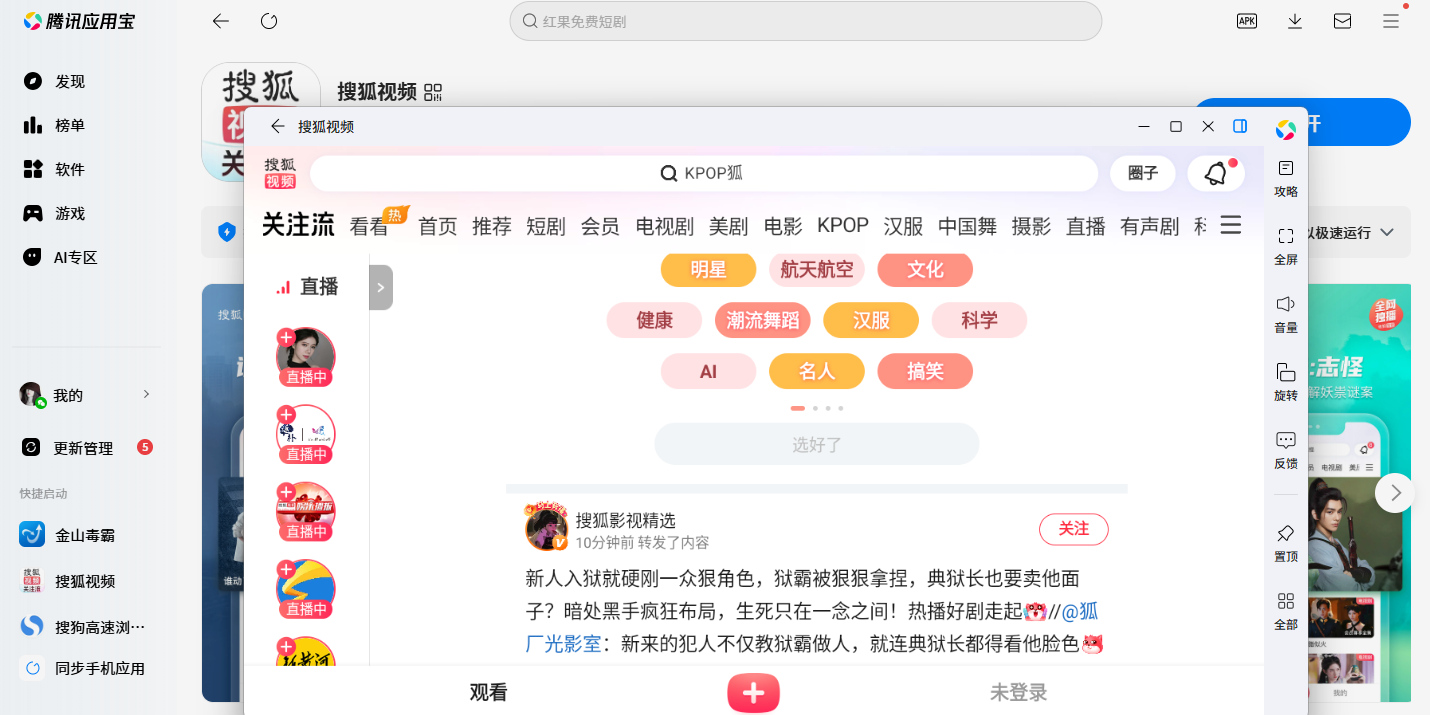Viewport: 1430px width, 715px height.
Task: Open the 游戏 section
Action: (55, 213)
